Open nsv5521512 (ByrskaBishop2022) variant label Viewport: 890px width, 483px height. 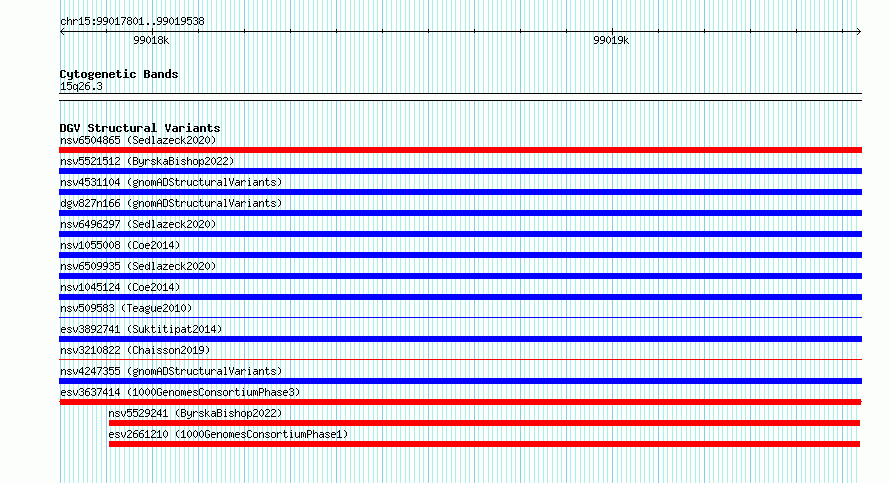pyautogui.click(x=147, y=161)
